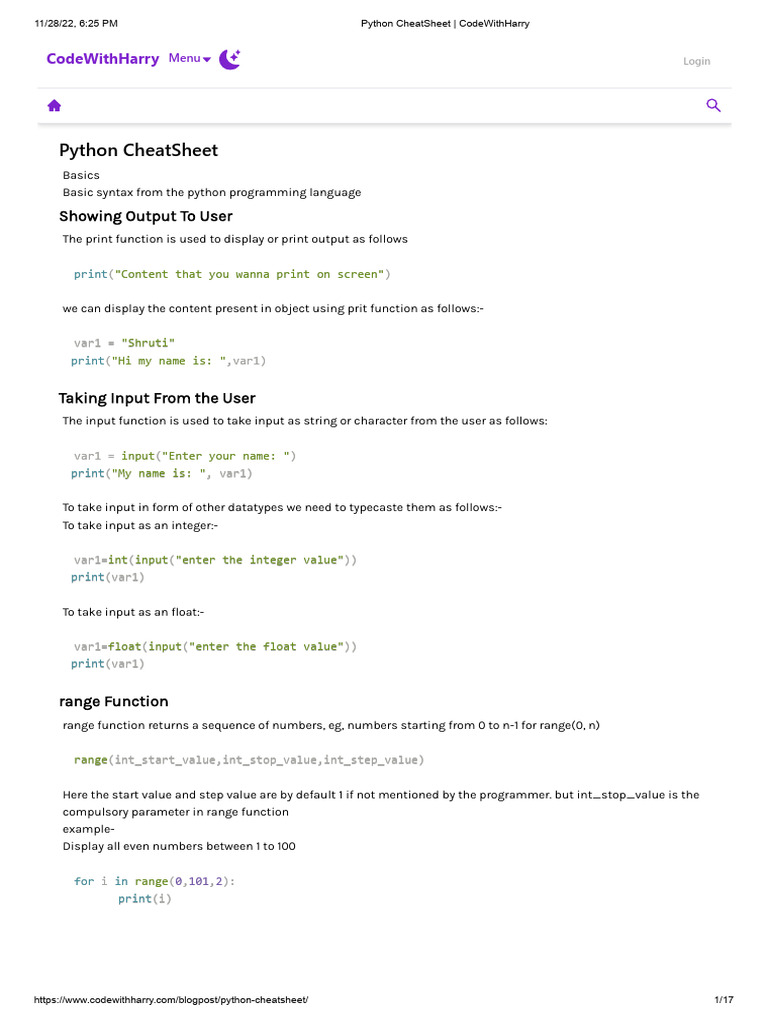The width and height of the screenshot is (768, 1024).
Task: Click the print Content code snippet
Action: 232,274
